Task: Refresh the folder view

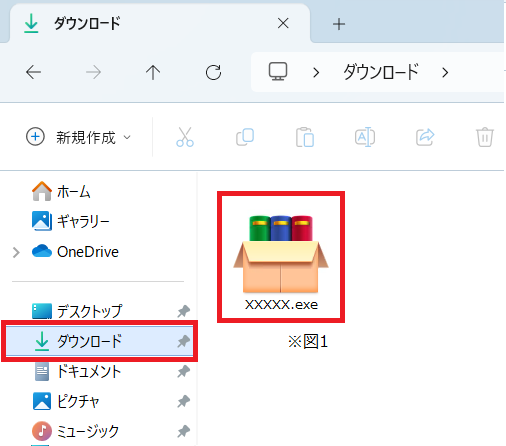Action: [213, 72]
